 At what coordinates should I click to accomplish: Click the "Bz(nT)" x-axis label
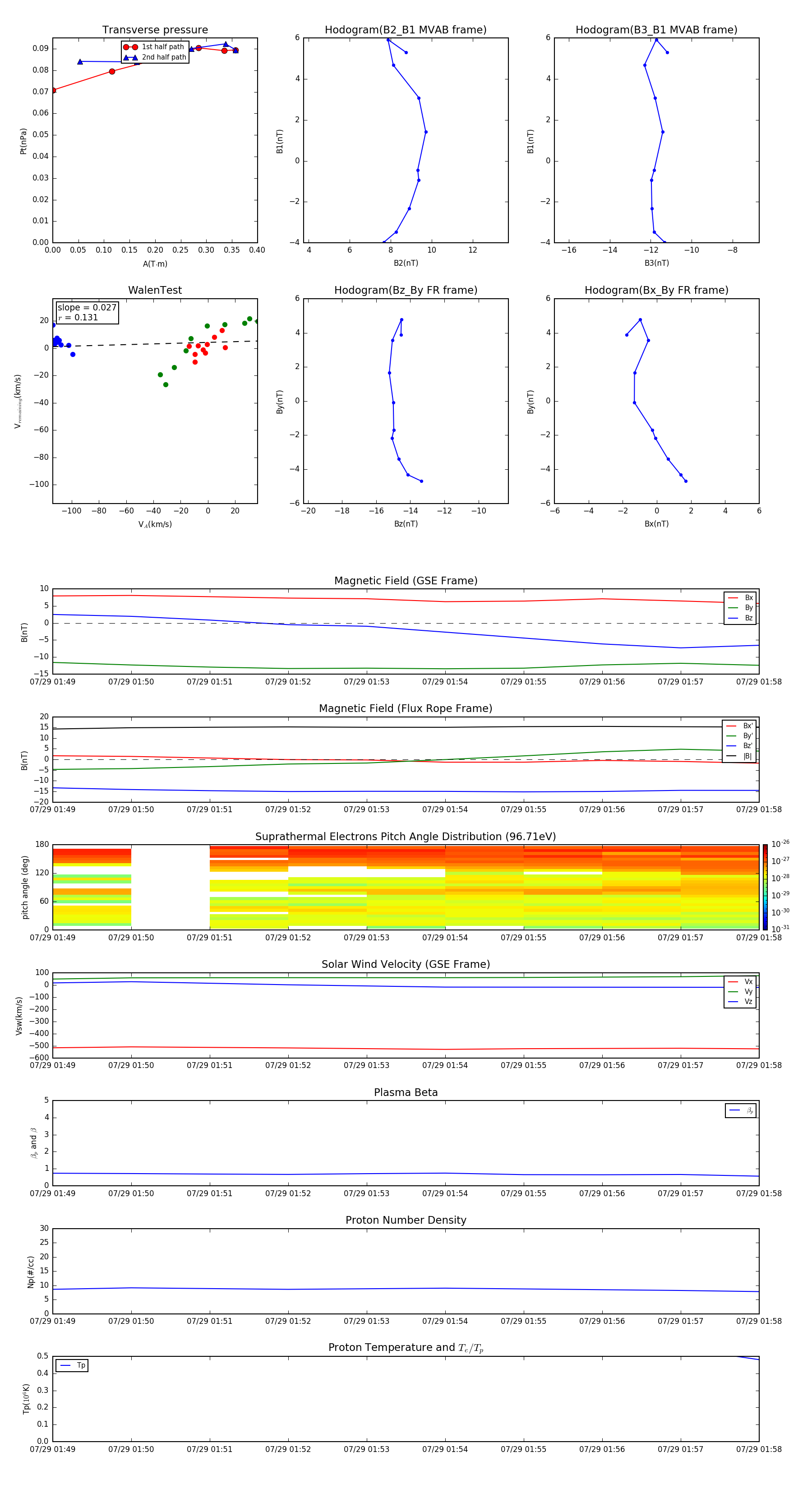click(406, 524)
